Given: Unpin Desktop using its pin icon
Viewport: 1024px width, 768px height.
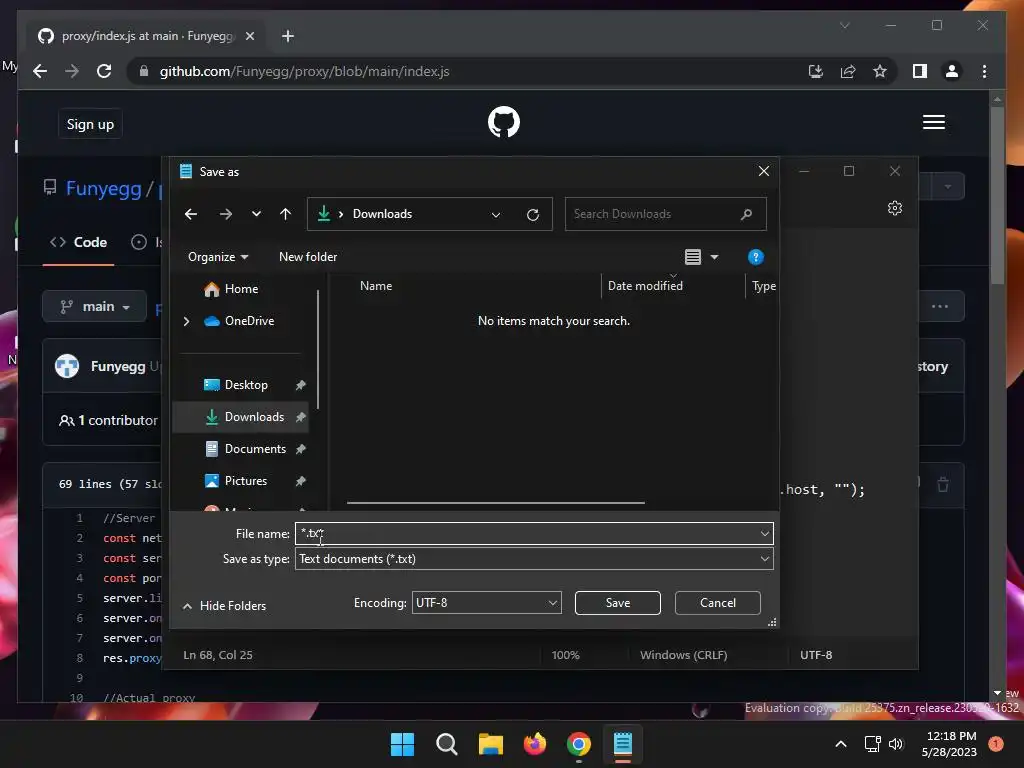Looking at the screenshot, I should tap(300, 385).
